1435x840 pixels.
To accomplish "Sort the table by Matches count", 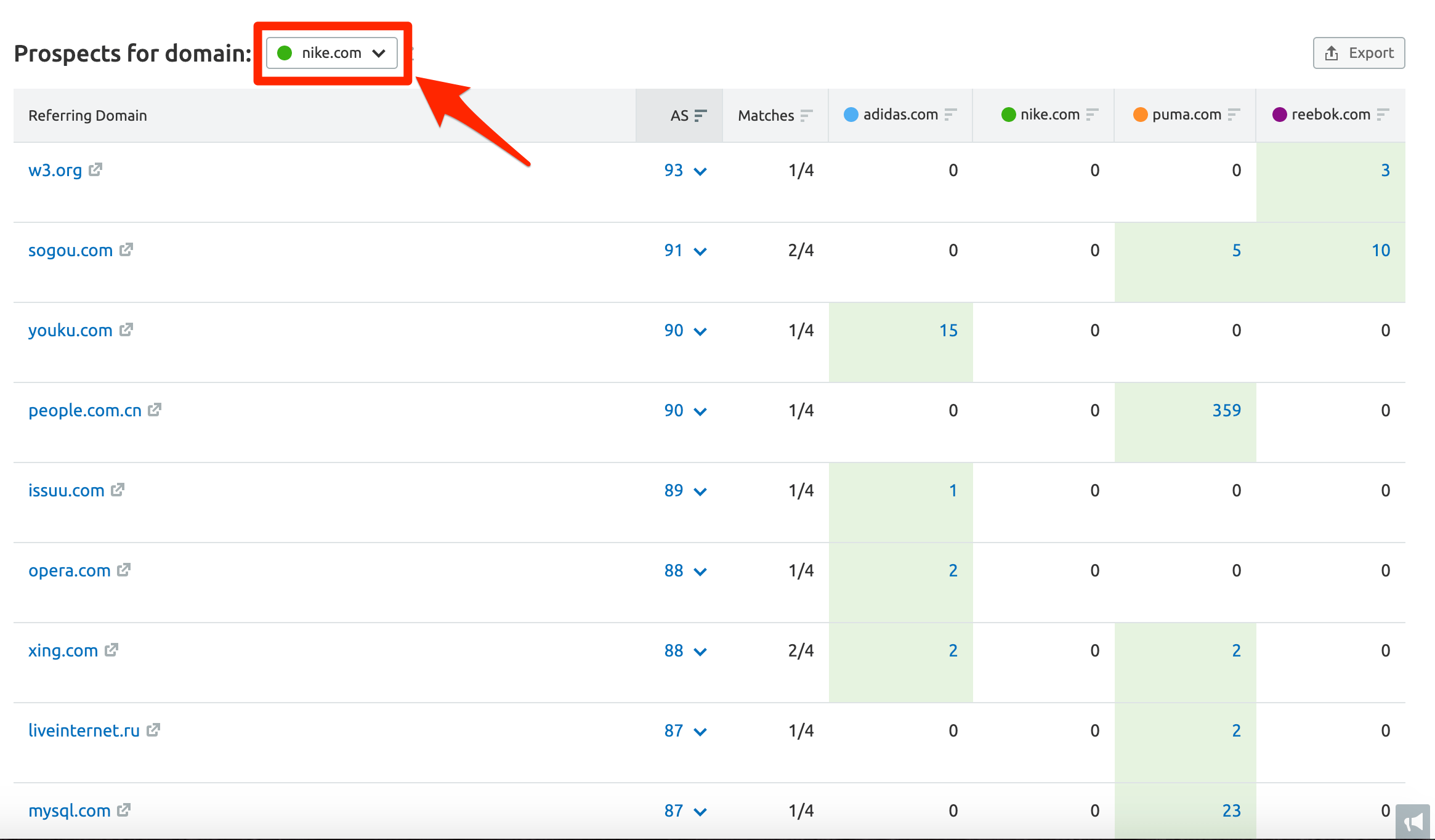I will (x=807, y=115).
